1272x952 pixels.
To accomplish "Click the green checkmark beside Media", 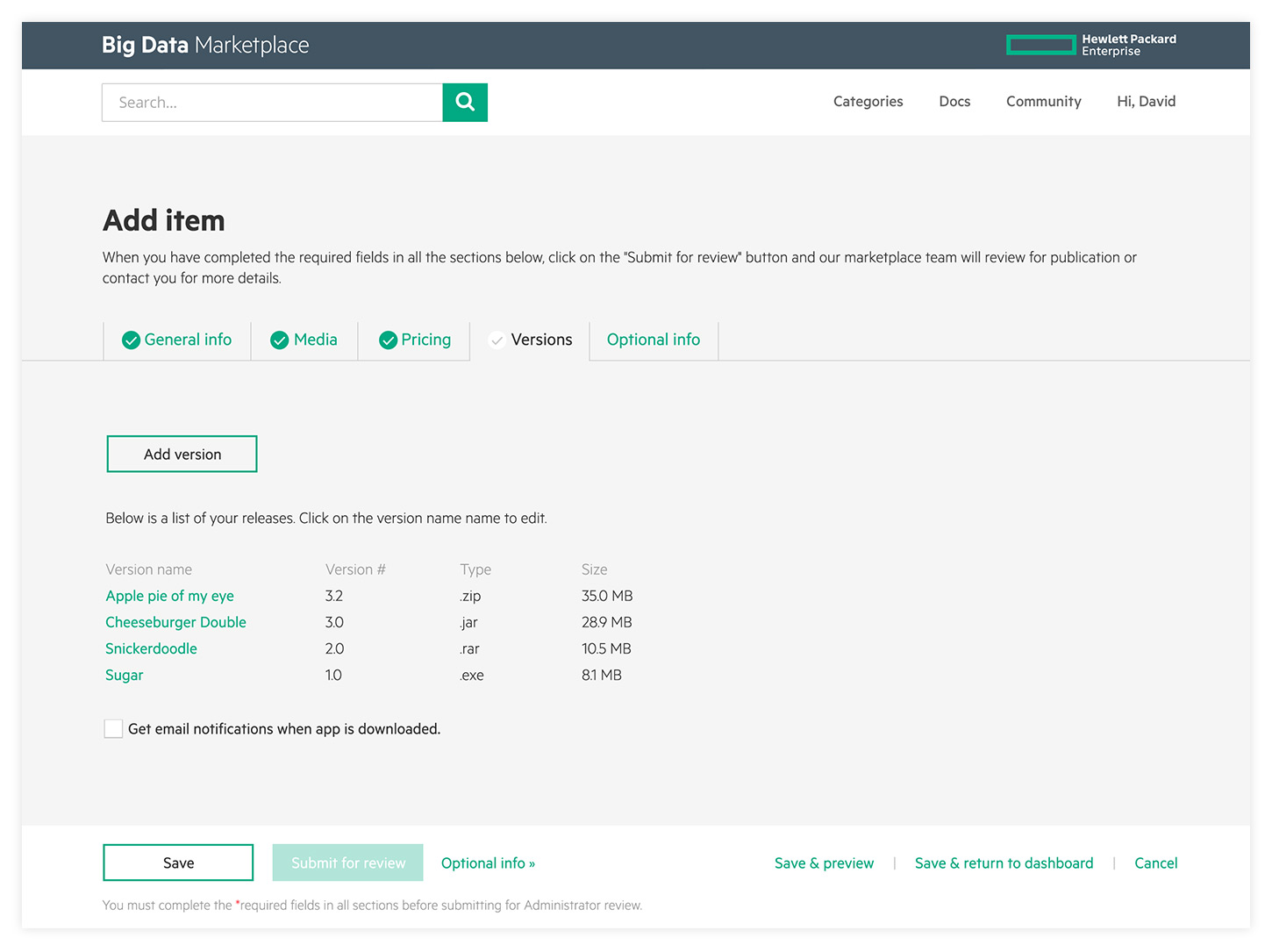I will [280, 340].
